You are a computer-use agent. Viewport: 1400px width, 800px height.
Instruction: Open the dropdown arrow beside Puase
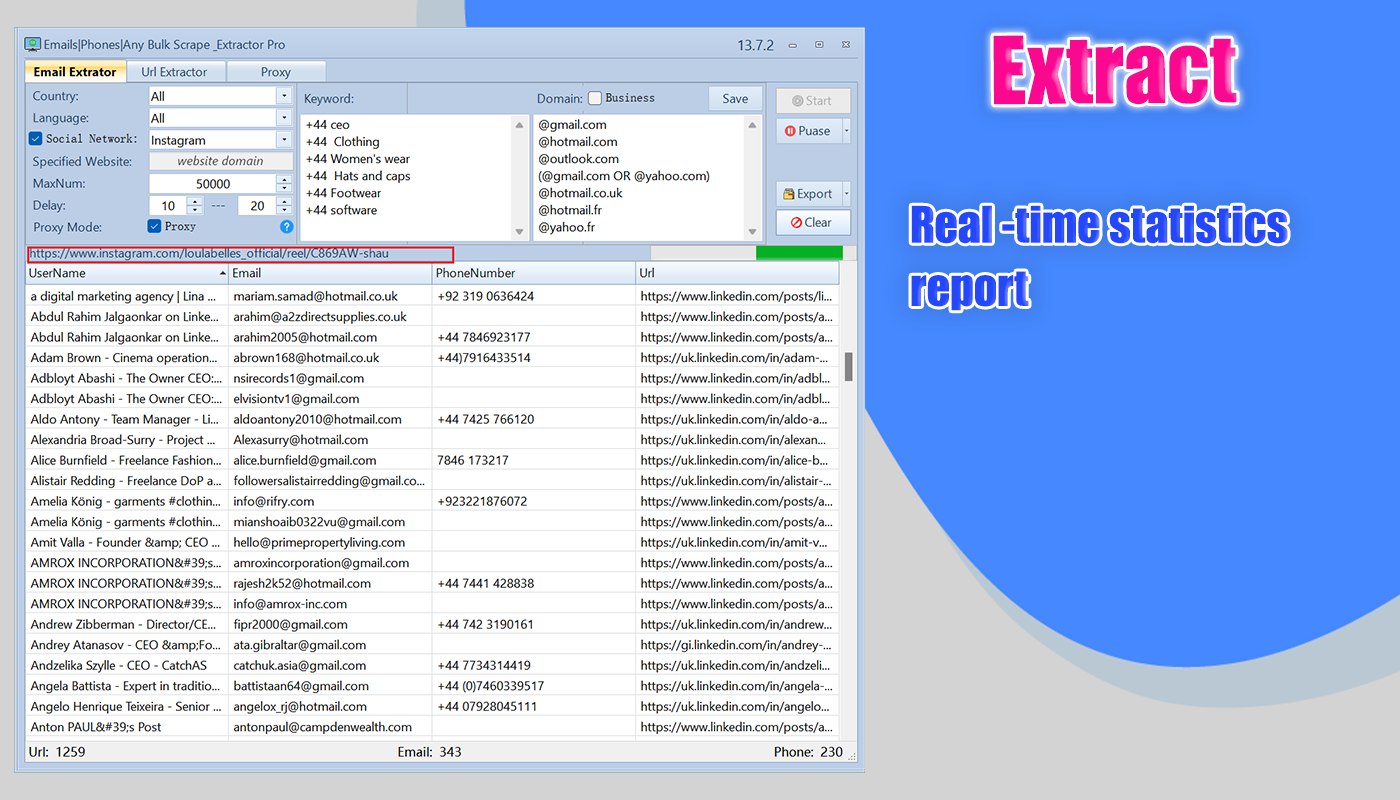click(847, 131)
